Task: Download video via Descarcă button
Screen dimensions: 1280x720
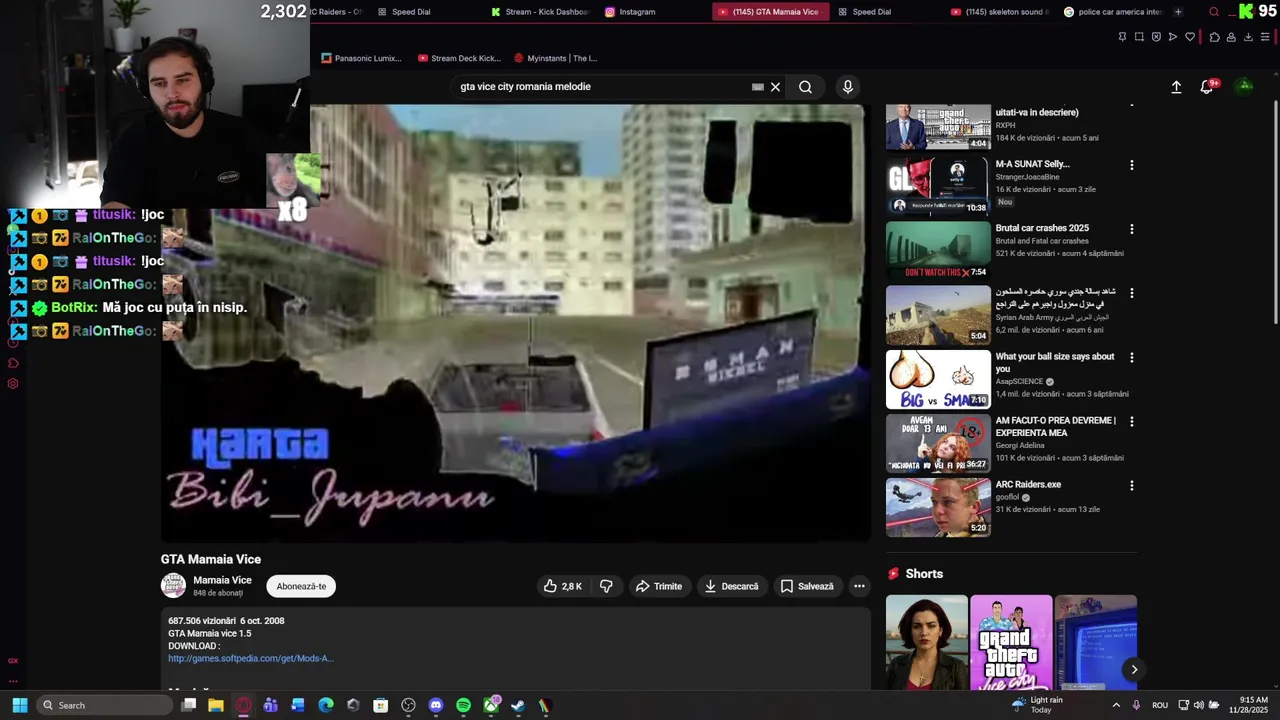Action: pyautogui.click(x=732, y=586)
